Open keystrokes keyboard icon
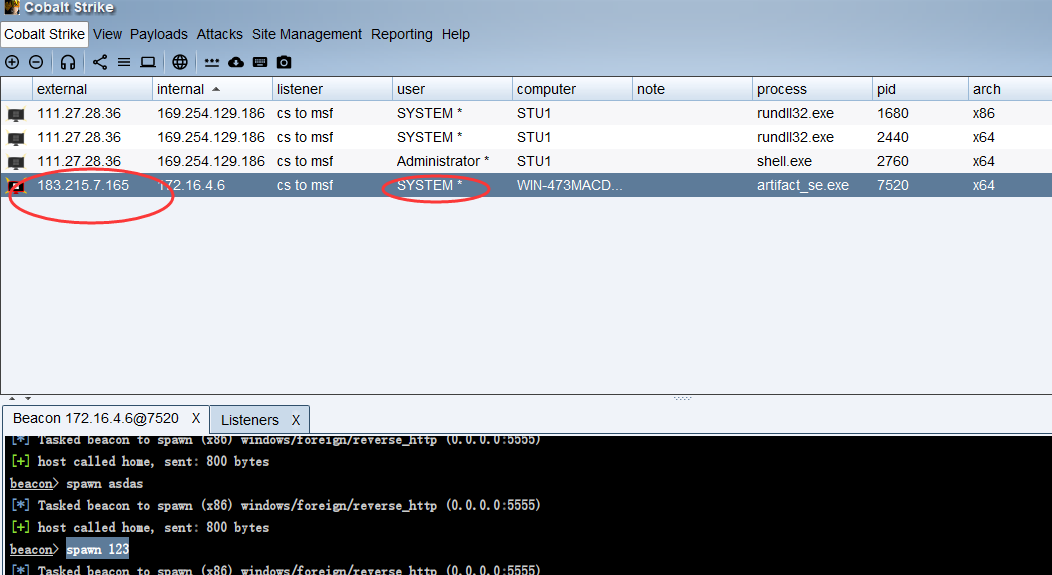This screenshot has height=575, width=1052. pos(260,62)
